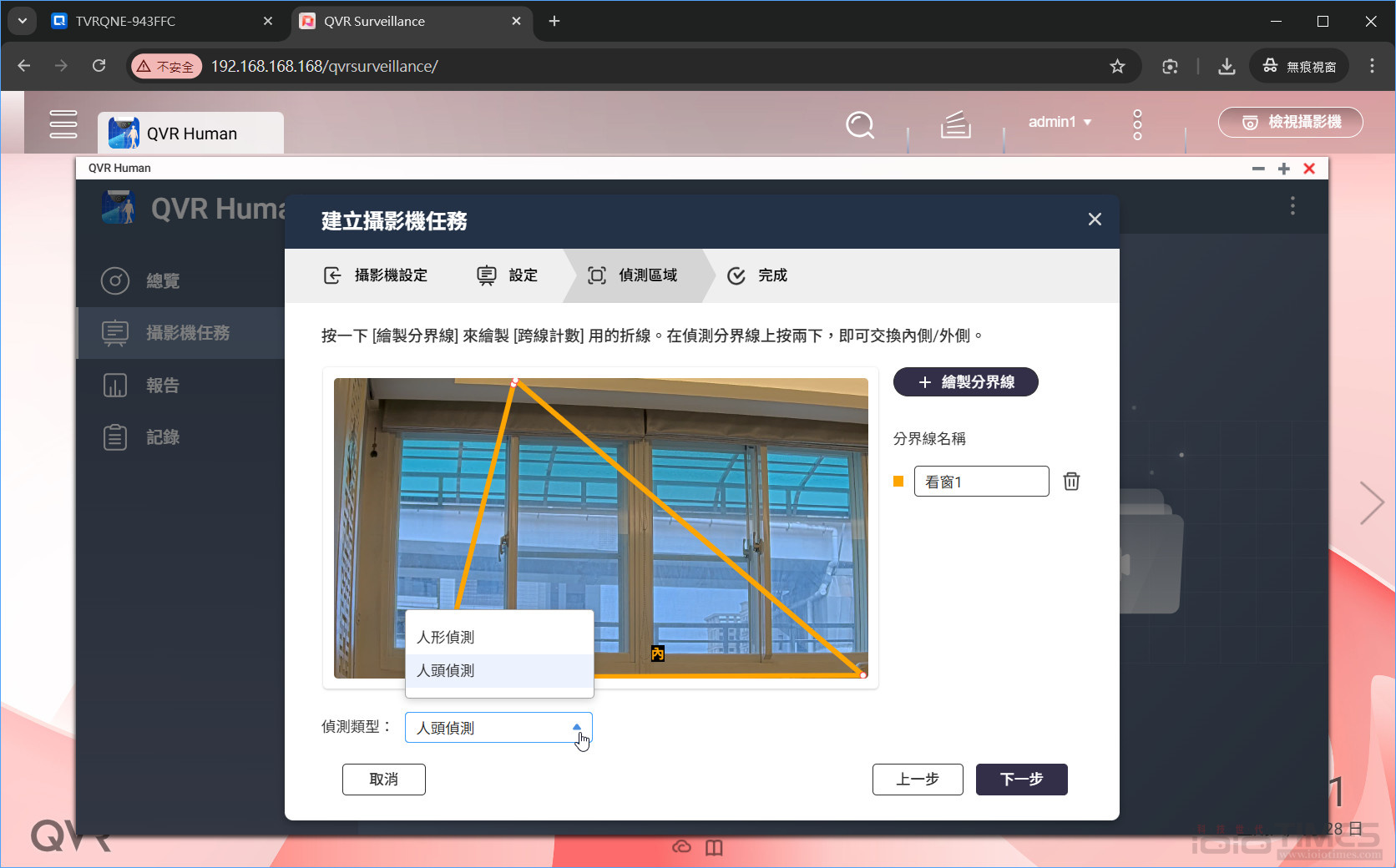This screenshot has width=1396, height=868.
Task: Click the 繪製分界線 button
Action: (x=965, y=381)
